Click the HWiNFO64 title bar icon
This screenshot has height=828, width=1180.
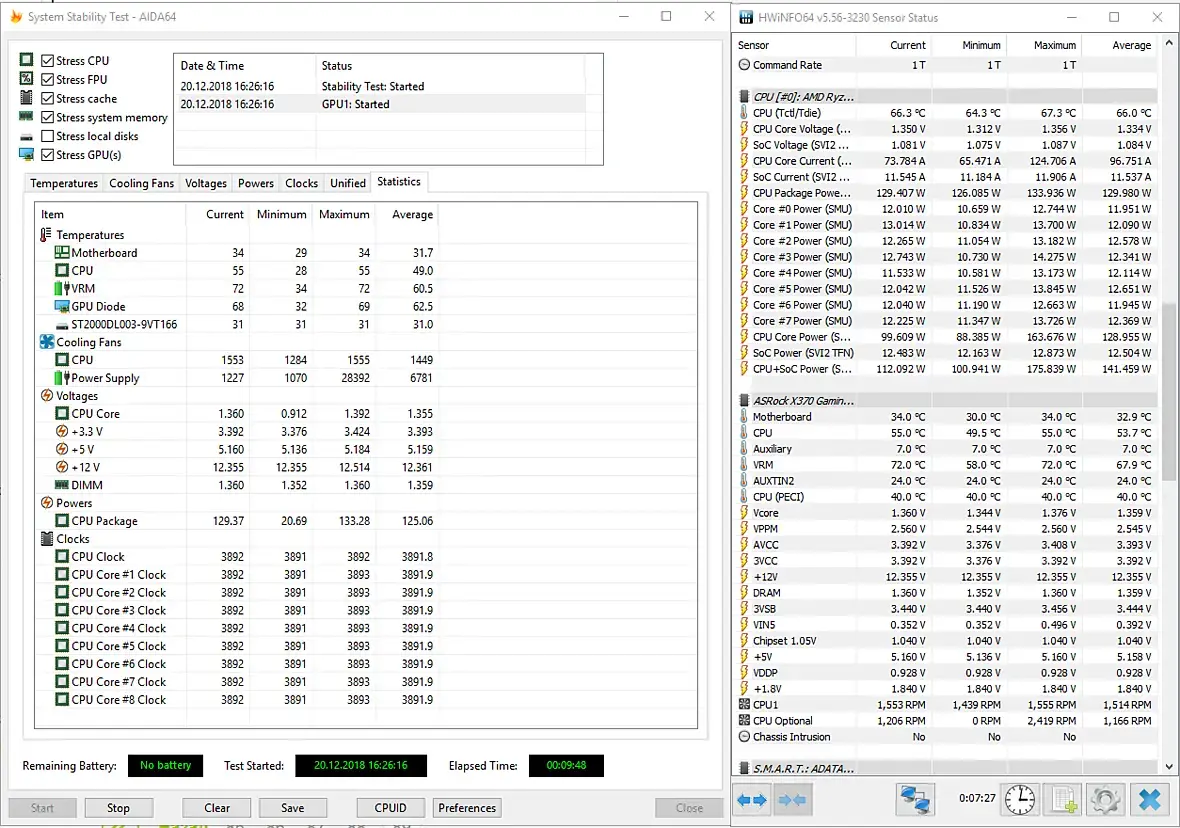tap(746, 17)
